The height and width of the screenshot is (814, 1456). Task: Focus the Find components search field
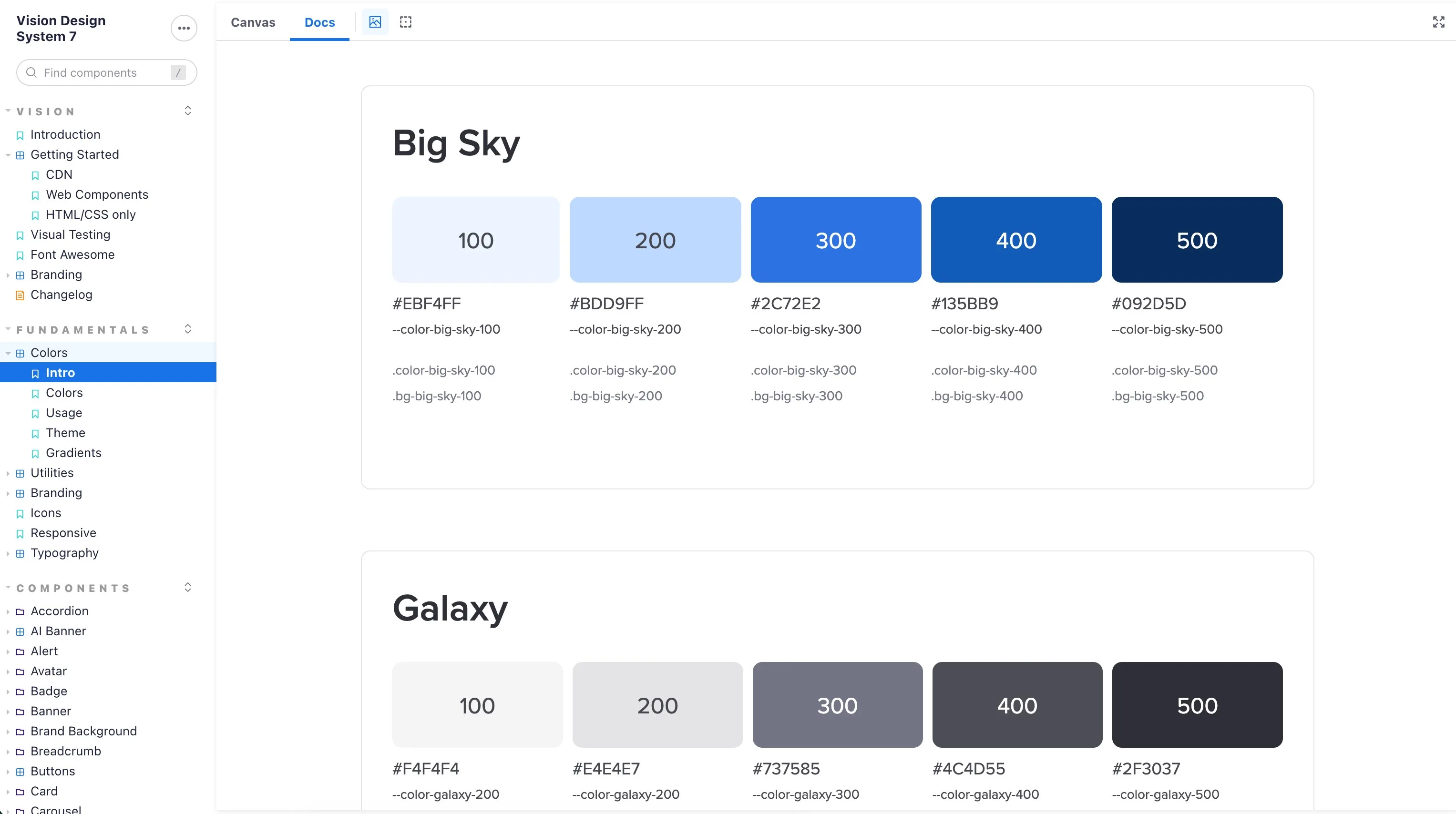coord(106,72)
